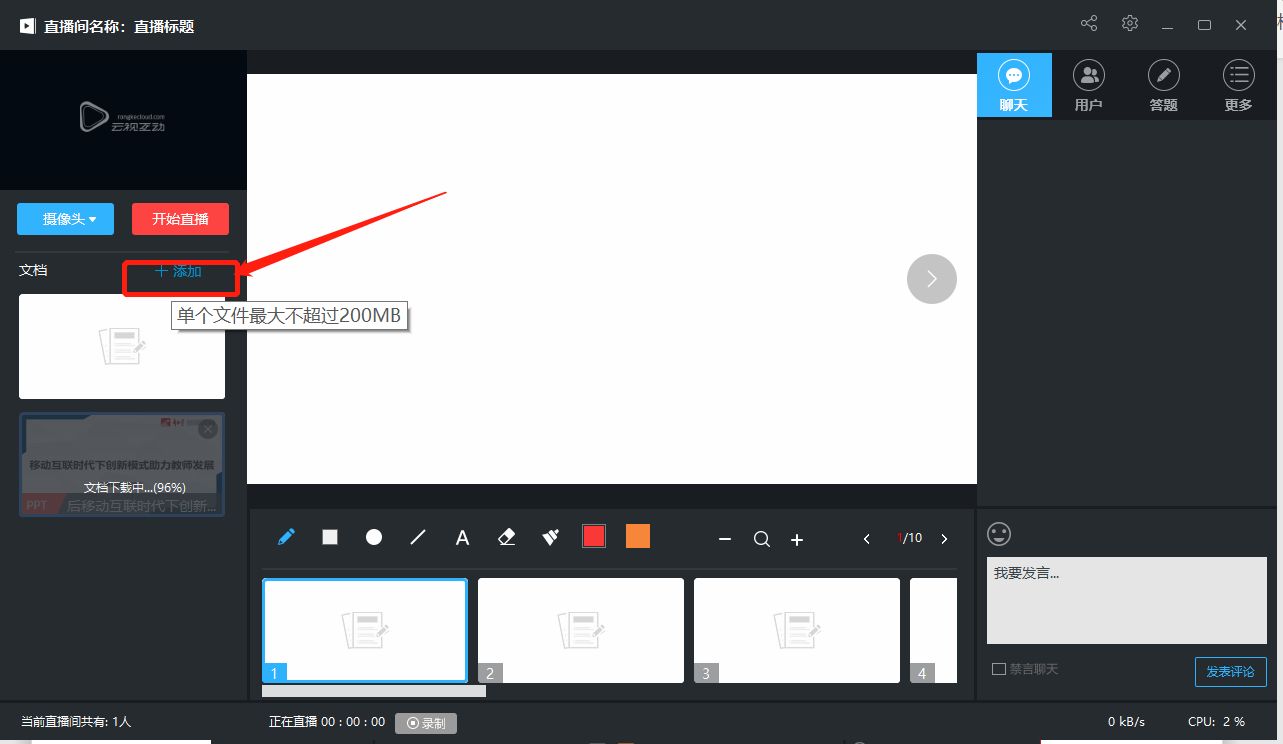
Task: Open the share icon in title bar
Action: [1089, 24]
